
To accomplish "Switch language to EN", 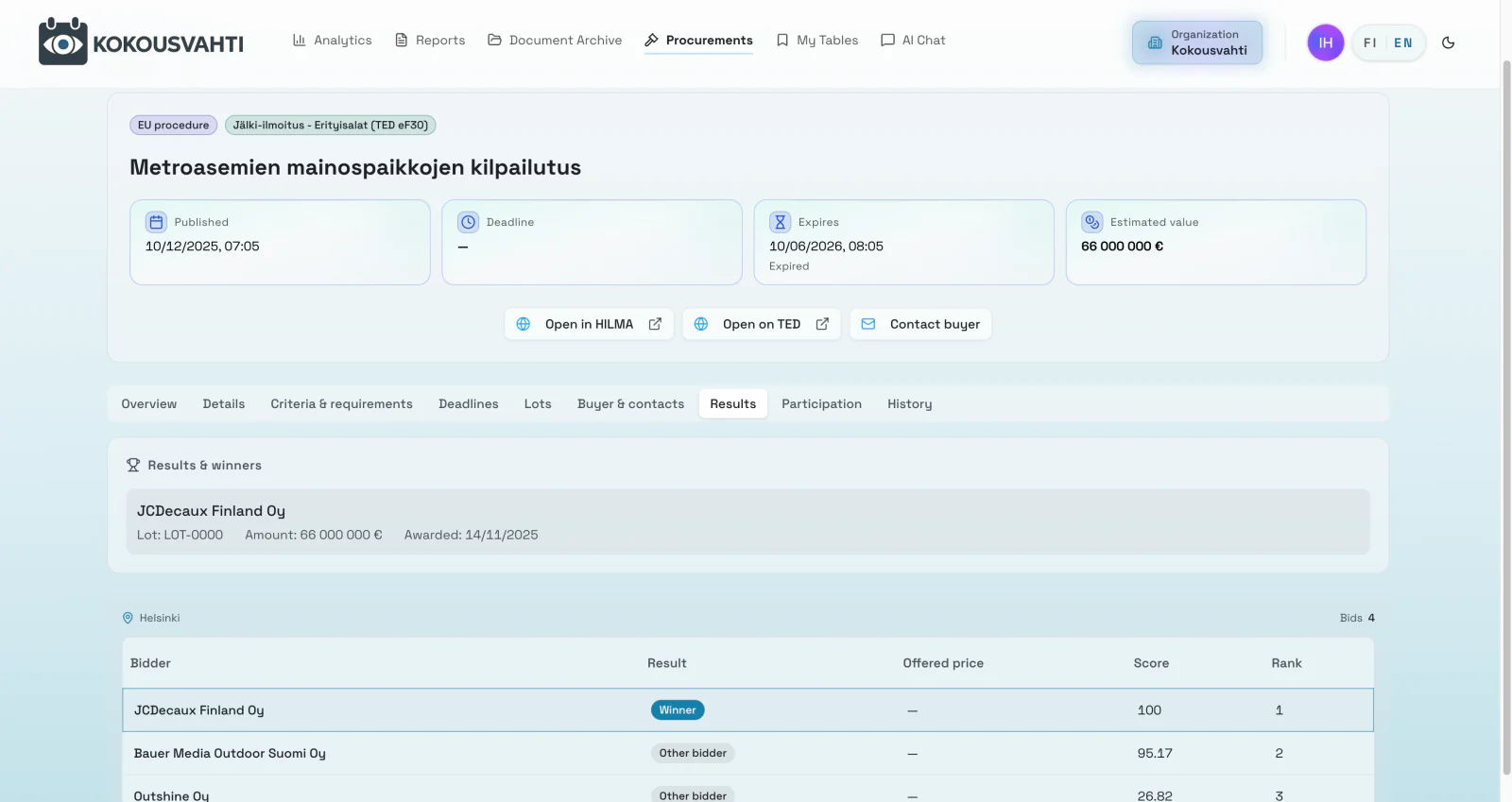I will coord(1403,43).
